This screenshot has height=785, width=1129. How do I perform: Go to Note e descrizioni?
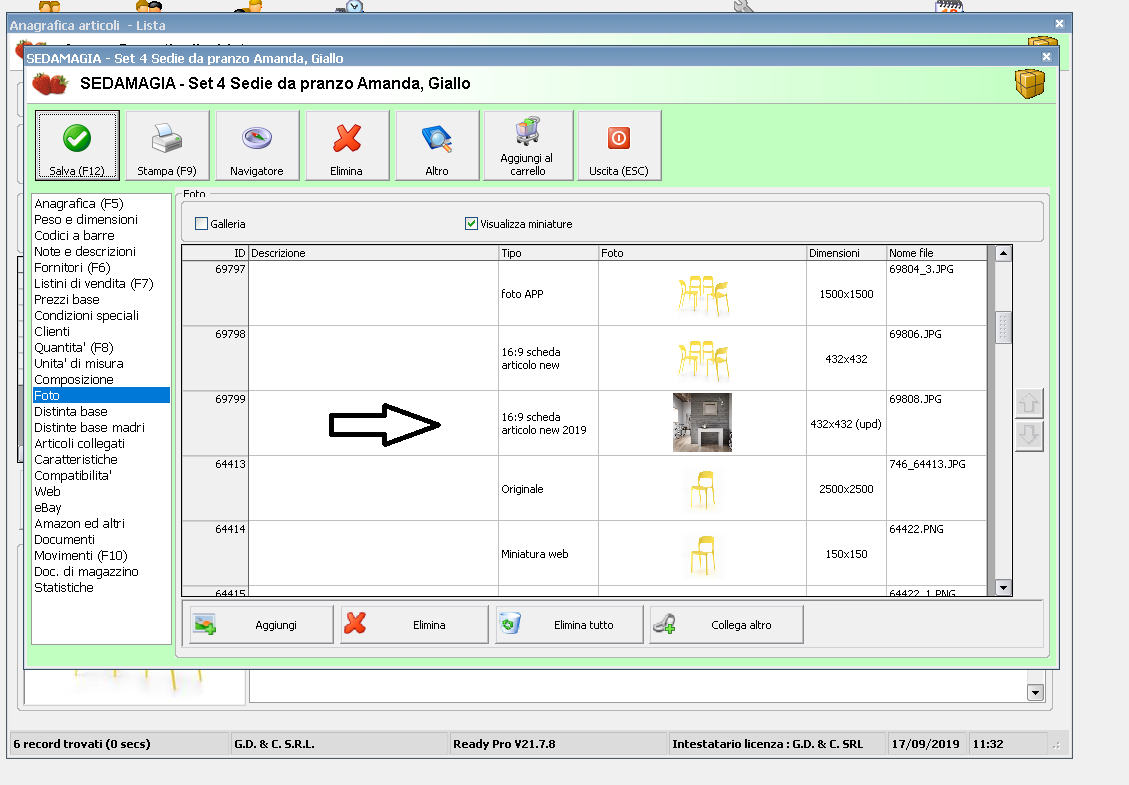coord(85,251)
